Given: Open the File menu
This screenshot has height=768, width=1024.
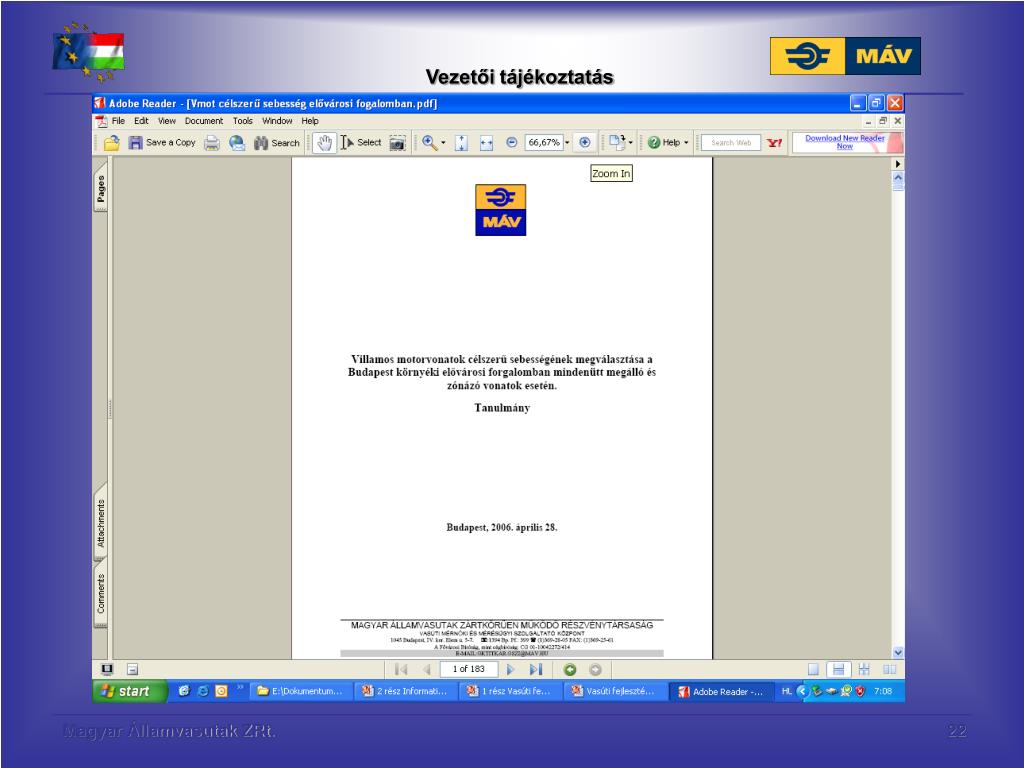Looking at the screenshot, I should point(118,121).
